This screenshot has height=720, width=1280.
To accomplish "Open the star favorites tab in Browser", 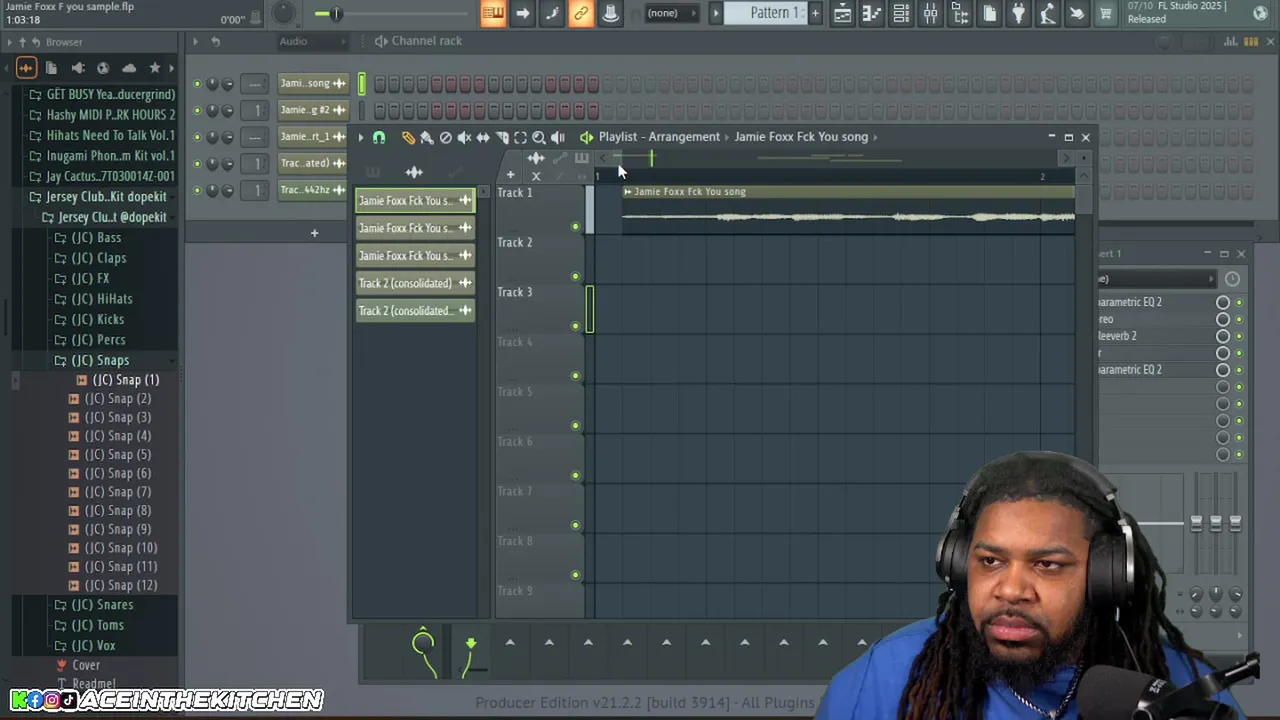I will pos(155,68).
